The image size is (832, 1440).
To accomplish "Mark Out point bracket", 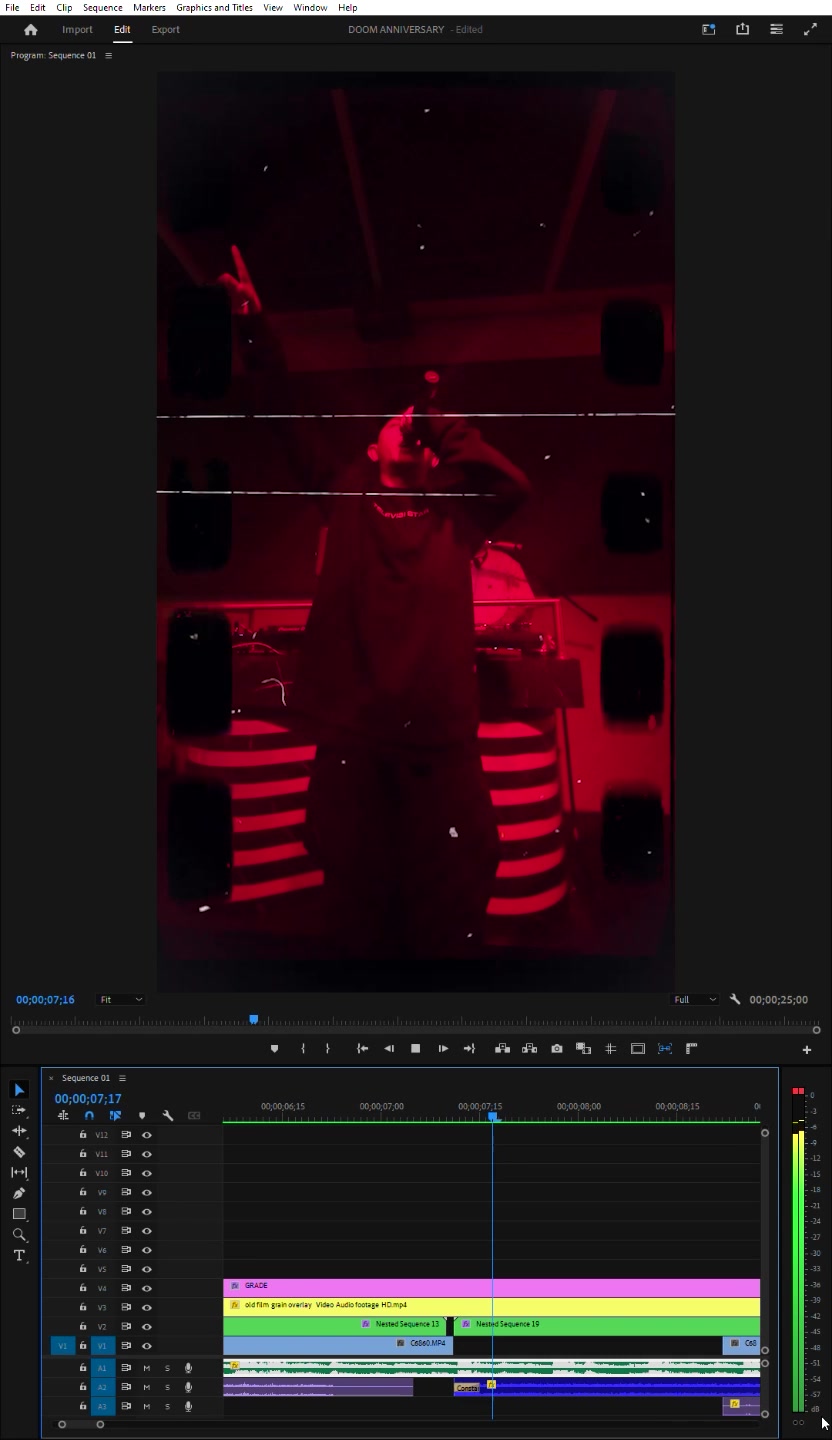I will click(327, 1049).
